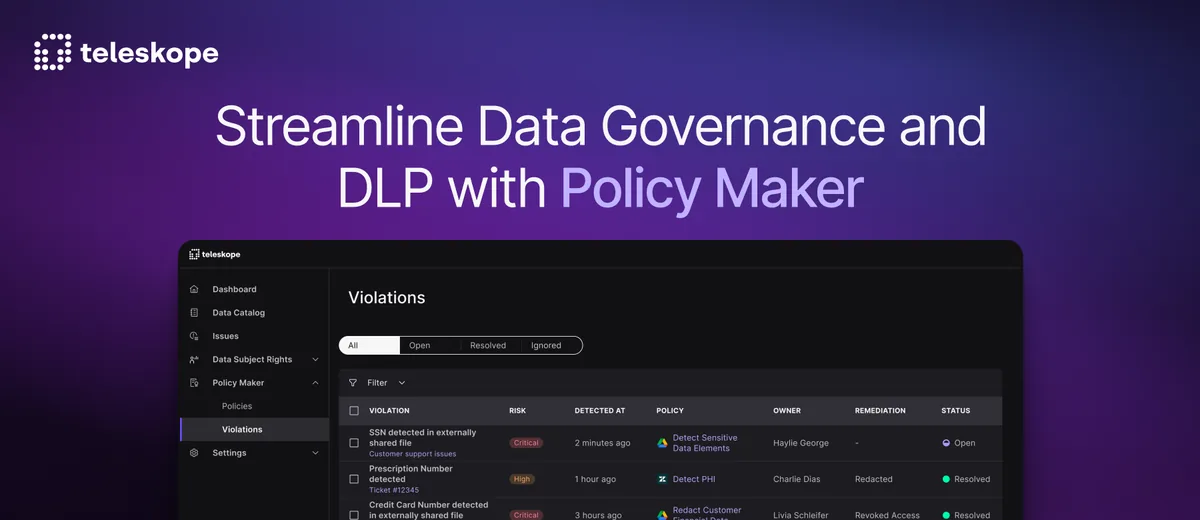Click the Policy Maker document icon

point(194,383)
